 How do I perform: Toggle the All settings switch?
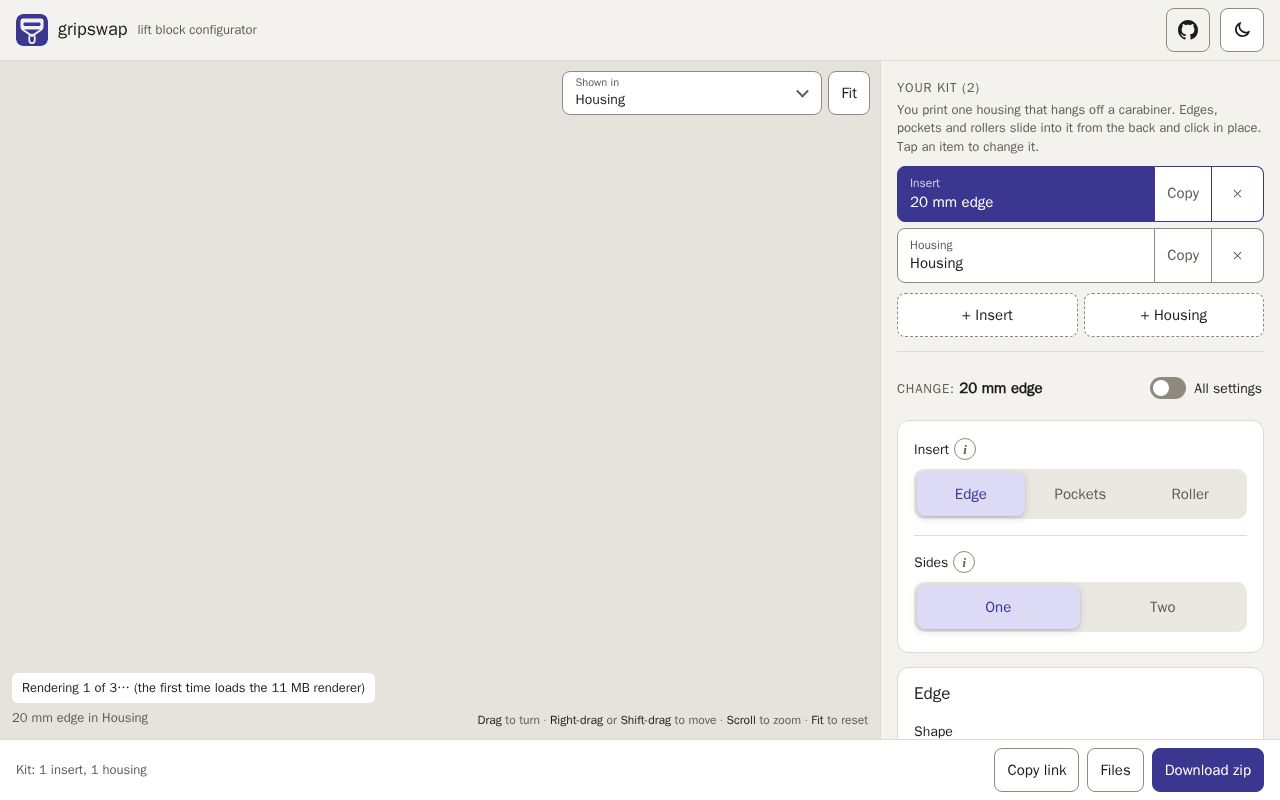(x=1168, y=388)
